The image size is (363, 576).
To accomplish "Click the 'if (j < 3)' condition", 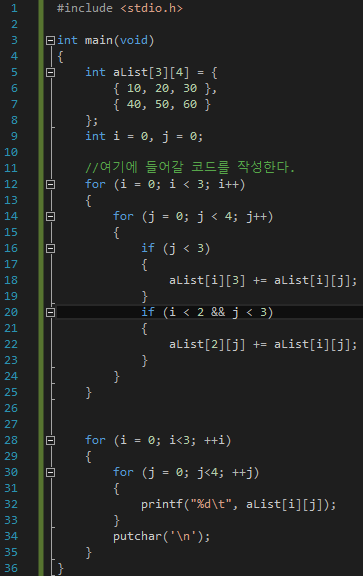I will click(x=176, y=248).
